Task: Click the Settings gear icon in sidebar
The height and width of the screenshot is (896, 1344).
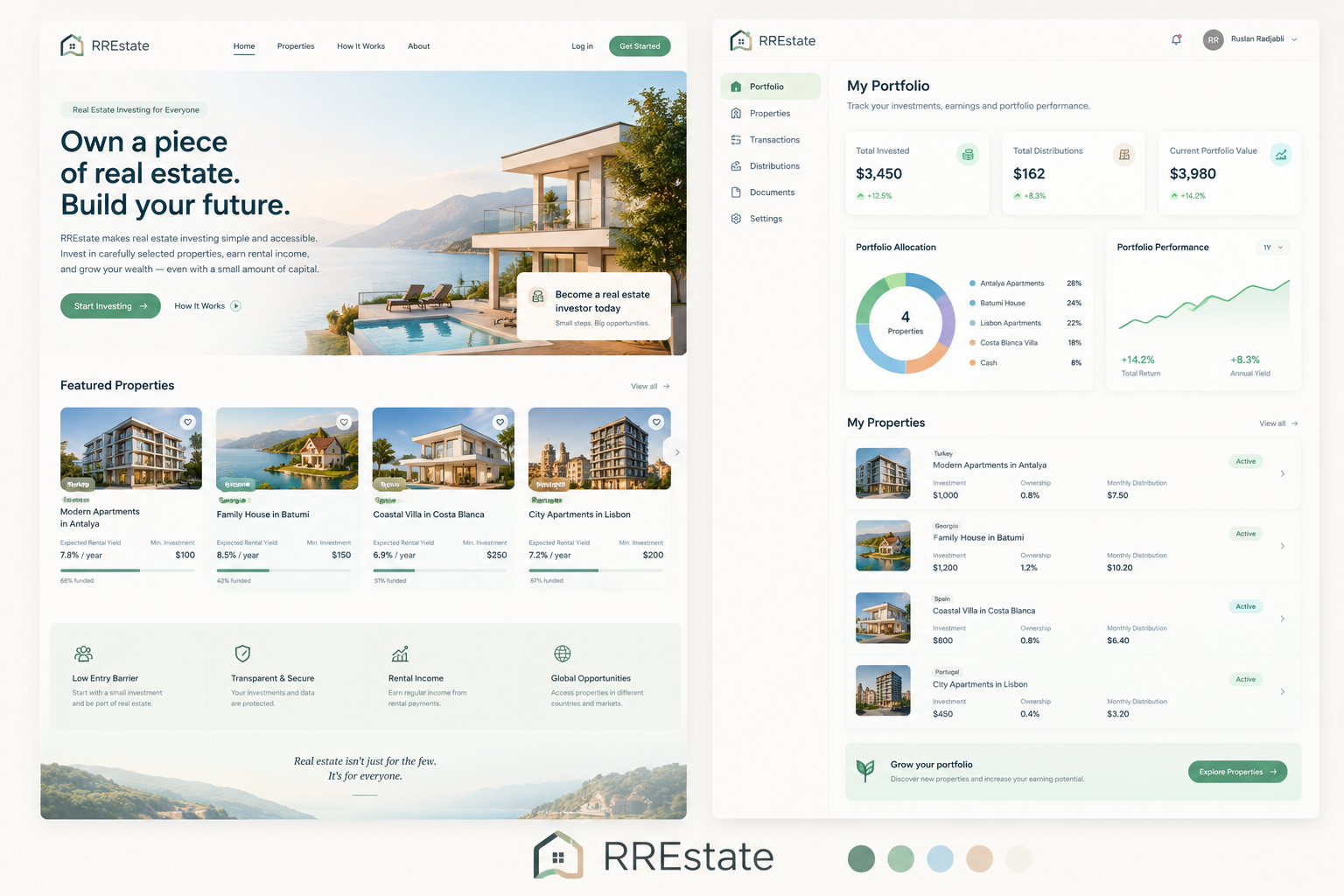Action: [x=736, y=219]
